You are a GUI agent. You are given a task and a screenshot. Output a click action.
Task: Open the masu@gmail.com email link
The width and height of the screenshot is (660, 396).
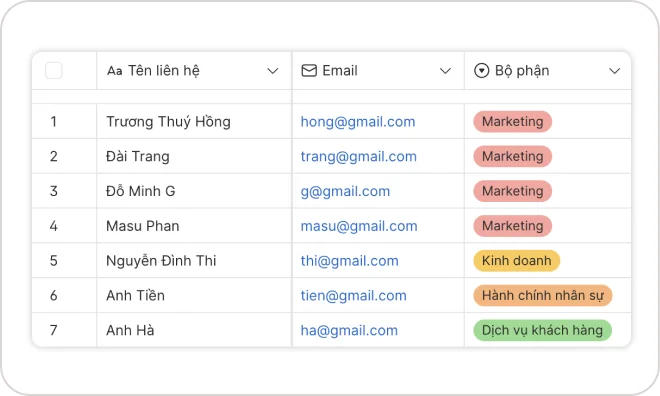[359, 226]
